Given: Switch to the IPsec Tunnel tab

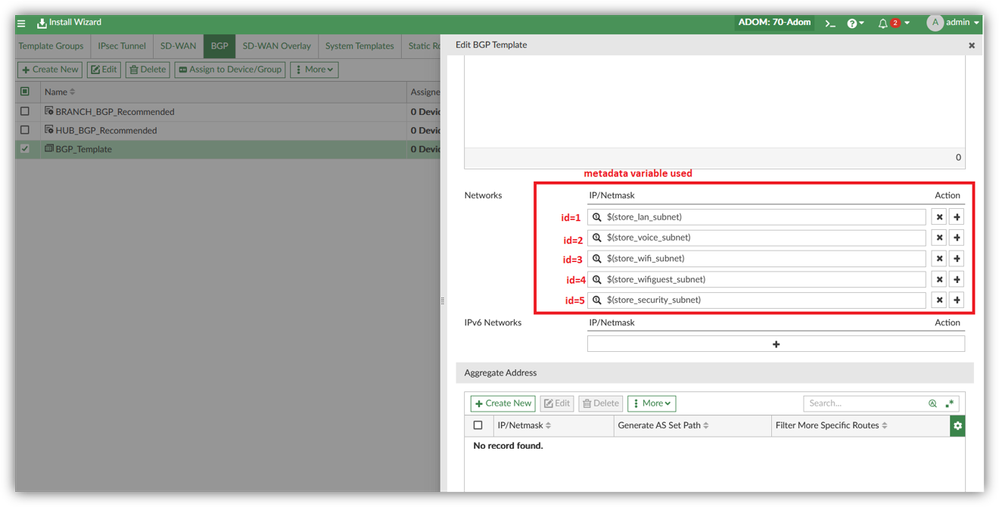Looking at the screenshot, I should pos(122,46).
